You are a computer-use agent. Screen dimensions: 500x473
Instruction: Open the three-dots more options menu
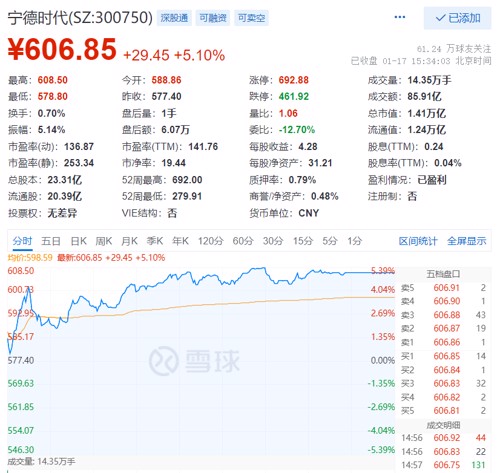(399, 17)
